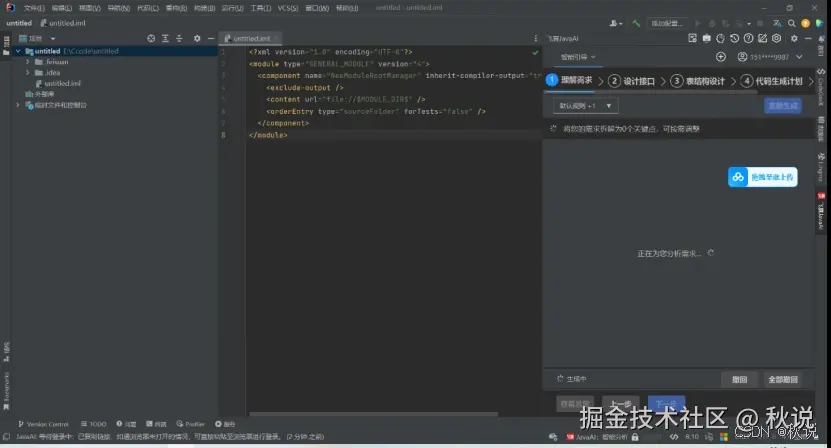Viewport: 831px width, 448px height.
Task: Click the orange update notification icon
Action: [806, 23]
